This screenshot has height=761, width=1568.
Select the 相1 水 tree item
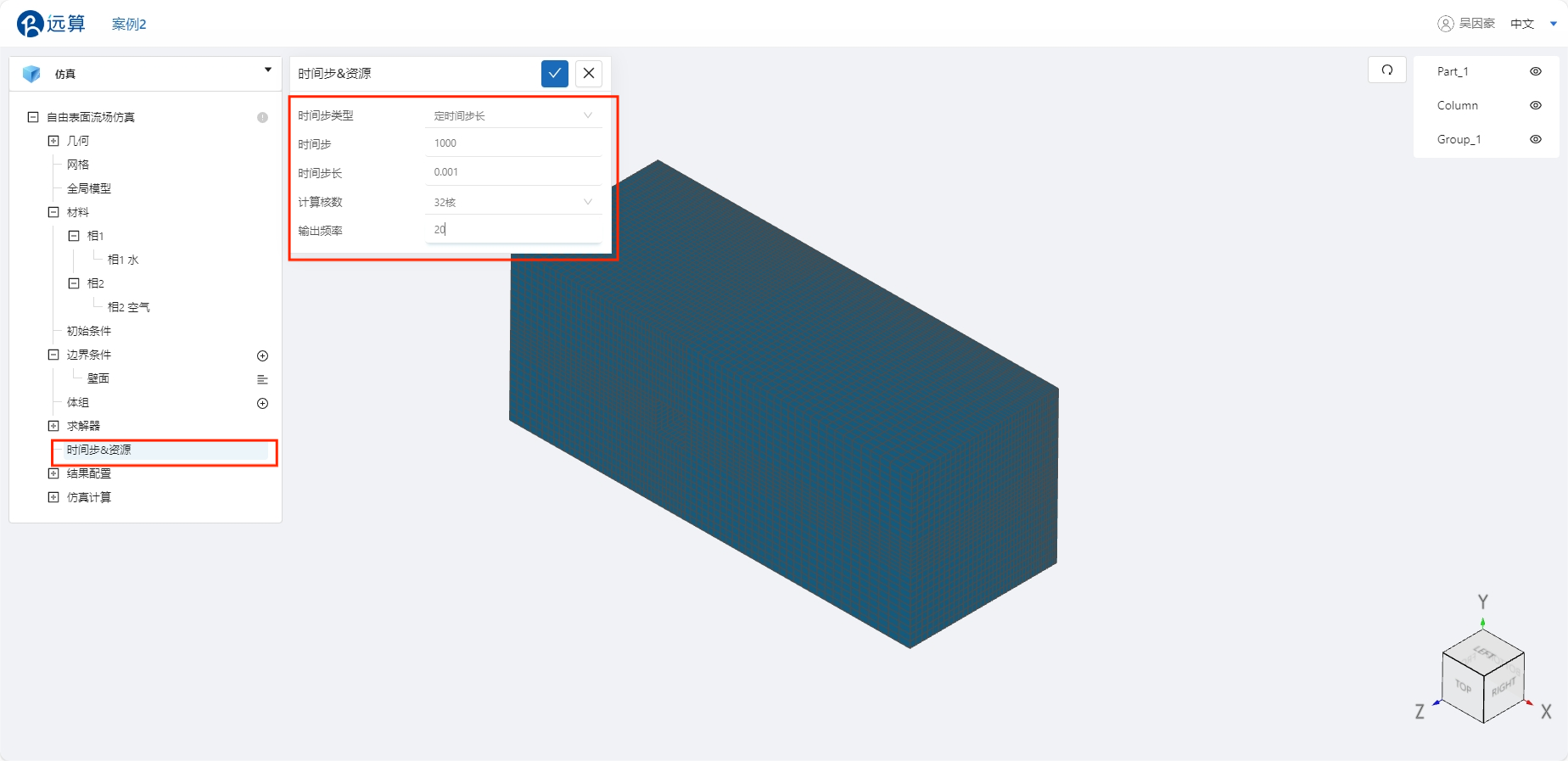[123, 260]
